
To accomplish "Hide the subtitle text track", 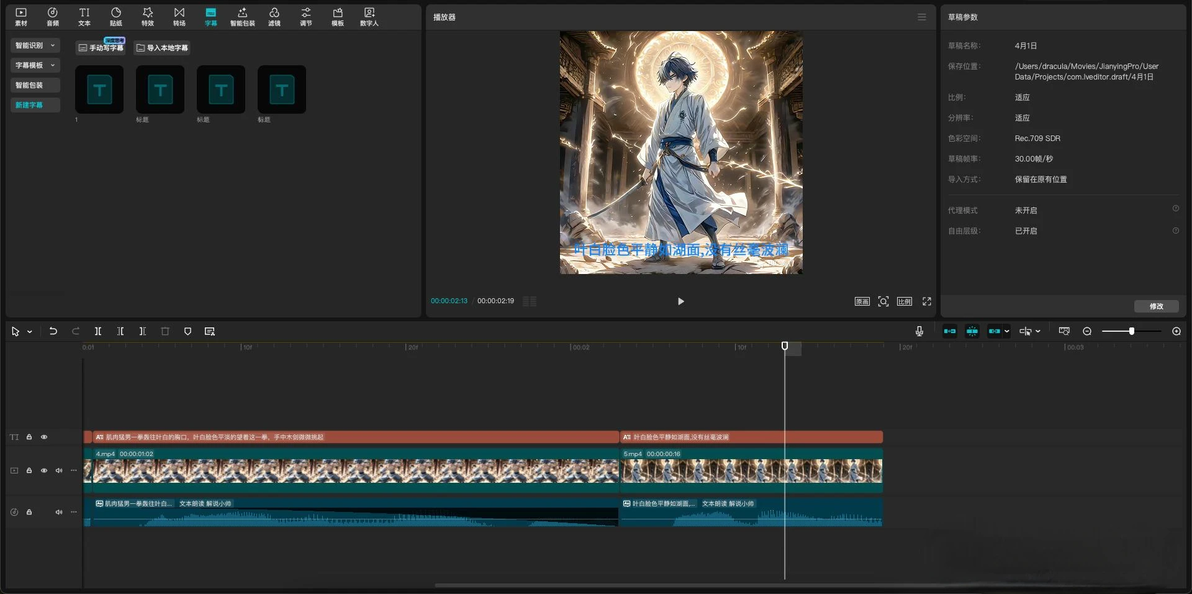I will tap(44, 437).
